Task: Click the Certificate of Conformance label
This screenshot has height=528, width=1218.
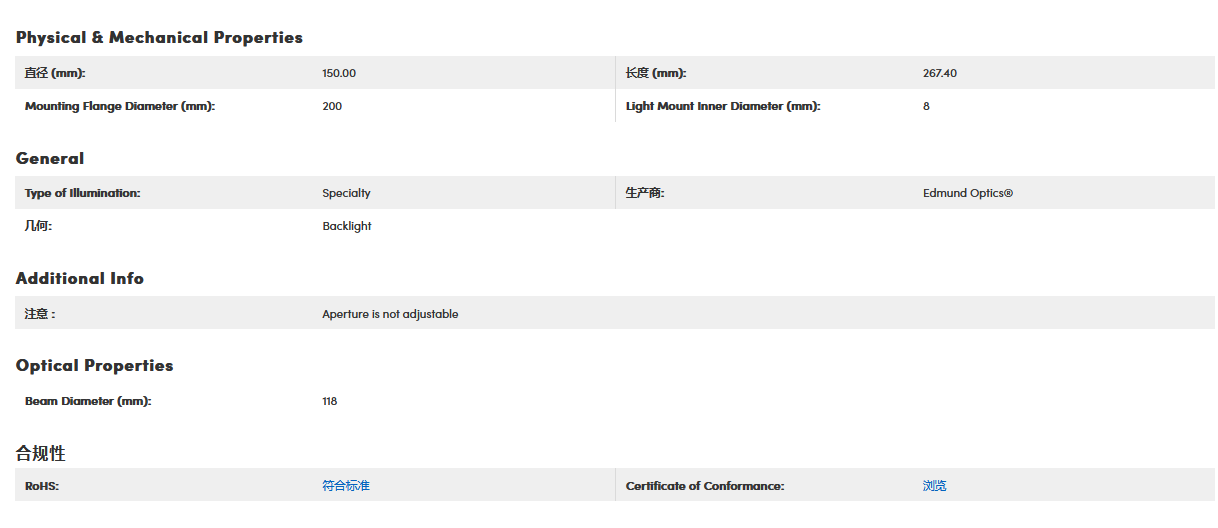Action: click(705, 486)
